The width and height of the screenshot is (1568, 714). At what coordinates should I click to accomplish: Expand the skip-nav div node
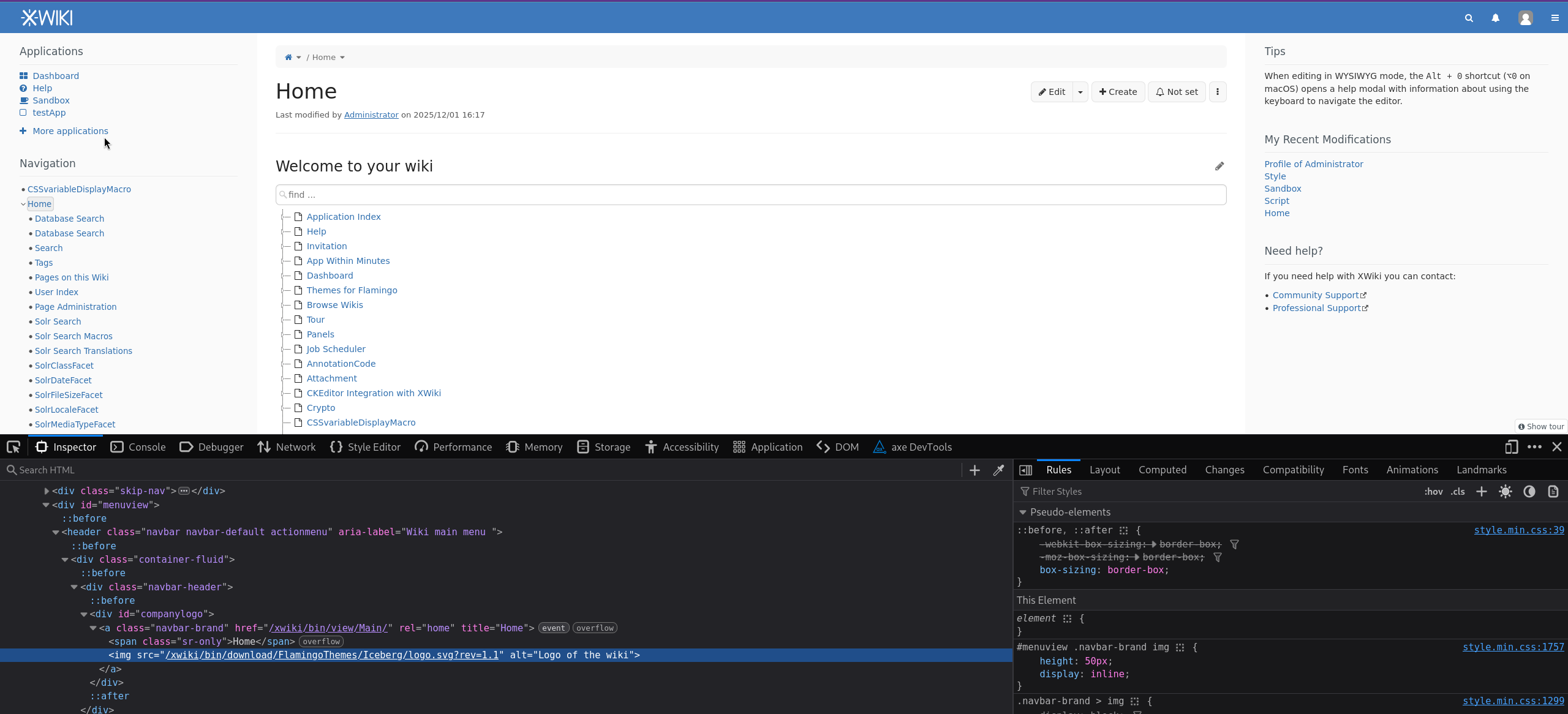(47, 491)
